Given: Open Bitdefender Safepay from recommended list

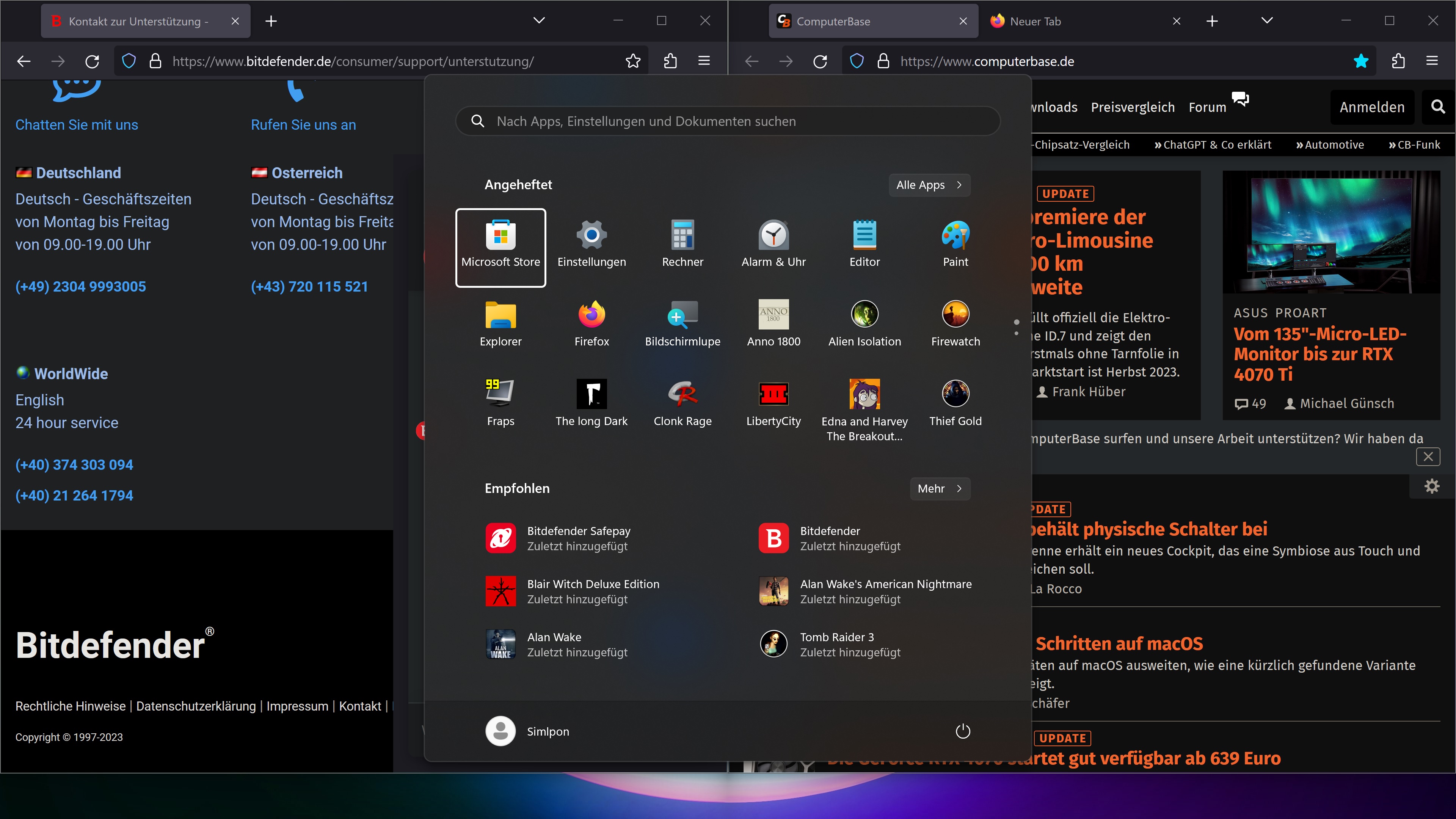Looking at the screenshot, I should (577, 538).
